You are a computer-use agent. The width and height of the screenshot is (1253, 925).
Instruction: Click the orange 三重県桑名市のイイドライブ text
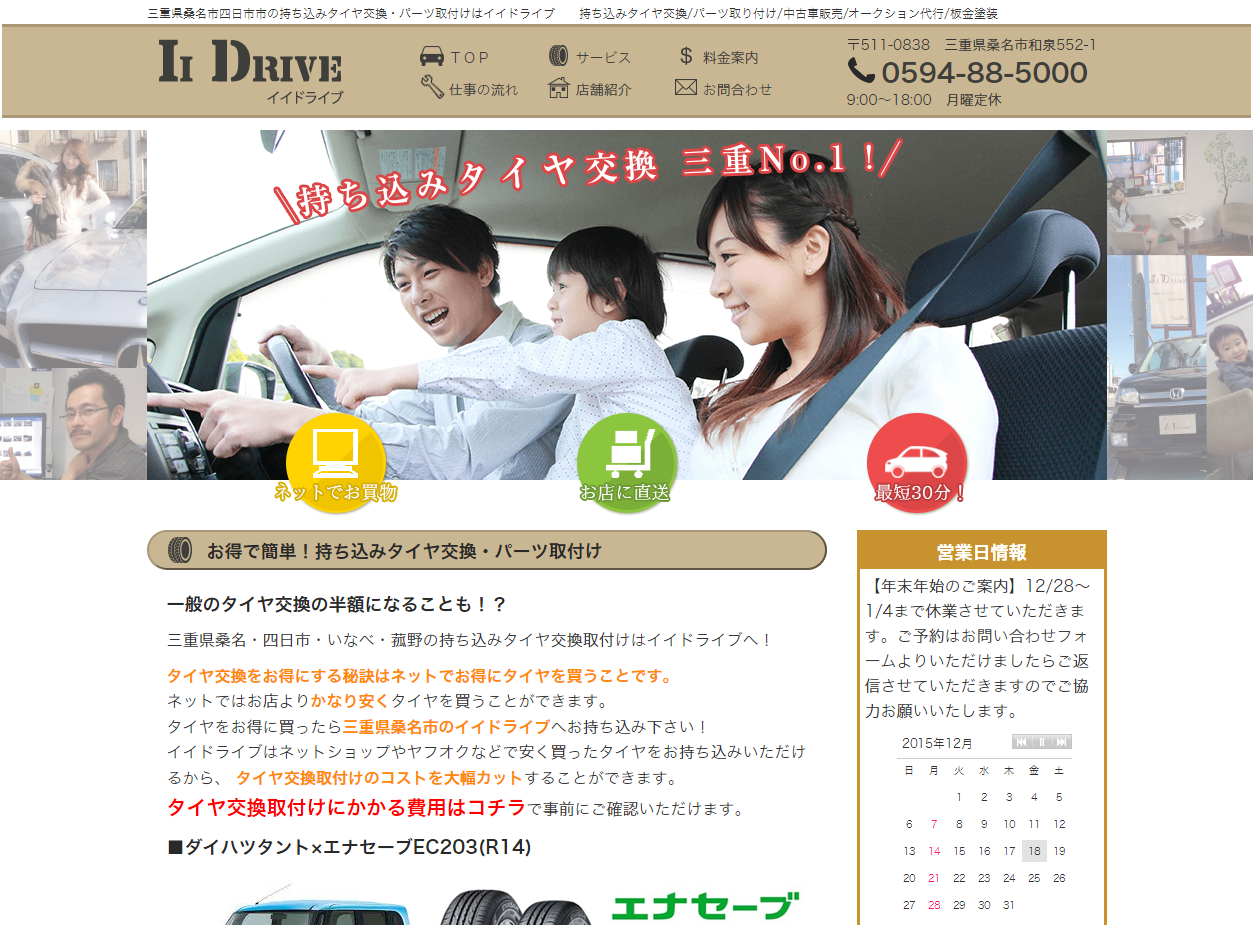446,727
